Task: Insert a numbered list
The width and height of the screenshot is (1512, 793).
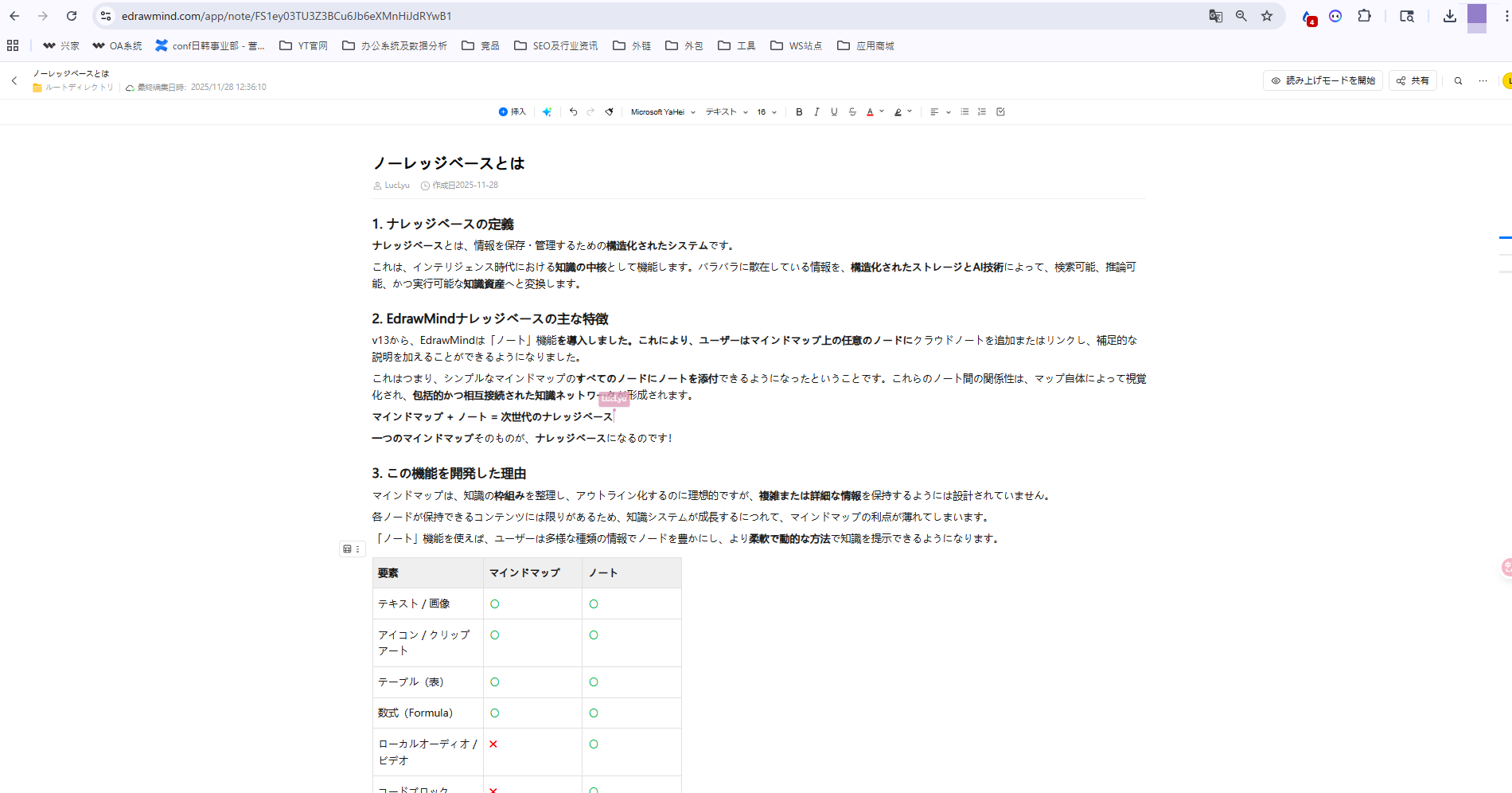Action: 982,111
